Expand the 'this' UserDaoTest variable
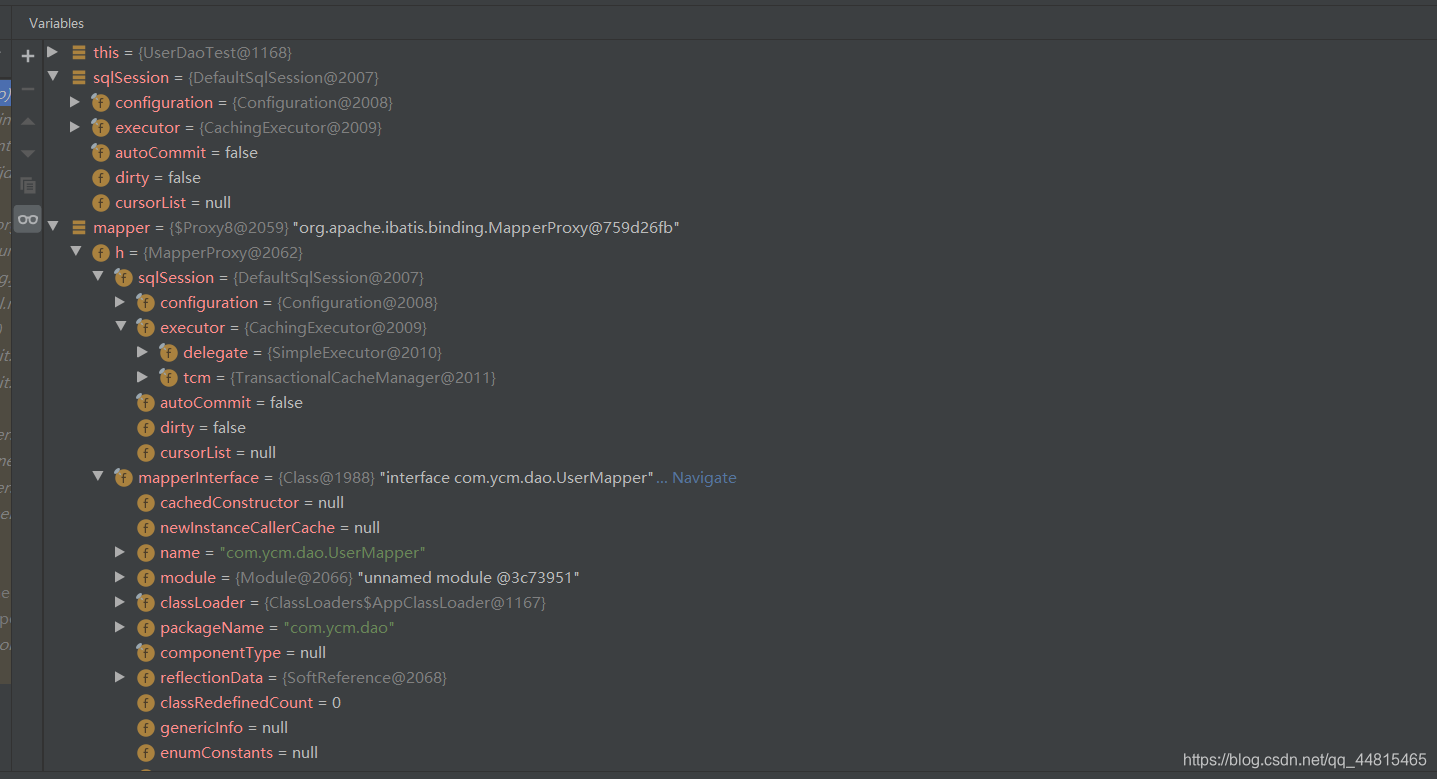The image size is (1437, 779). [53, 52]
